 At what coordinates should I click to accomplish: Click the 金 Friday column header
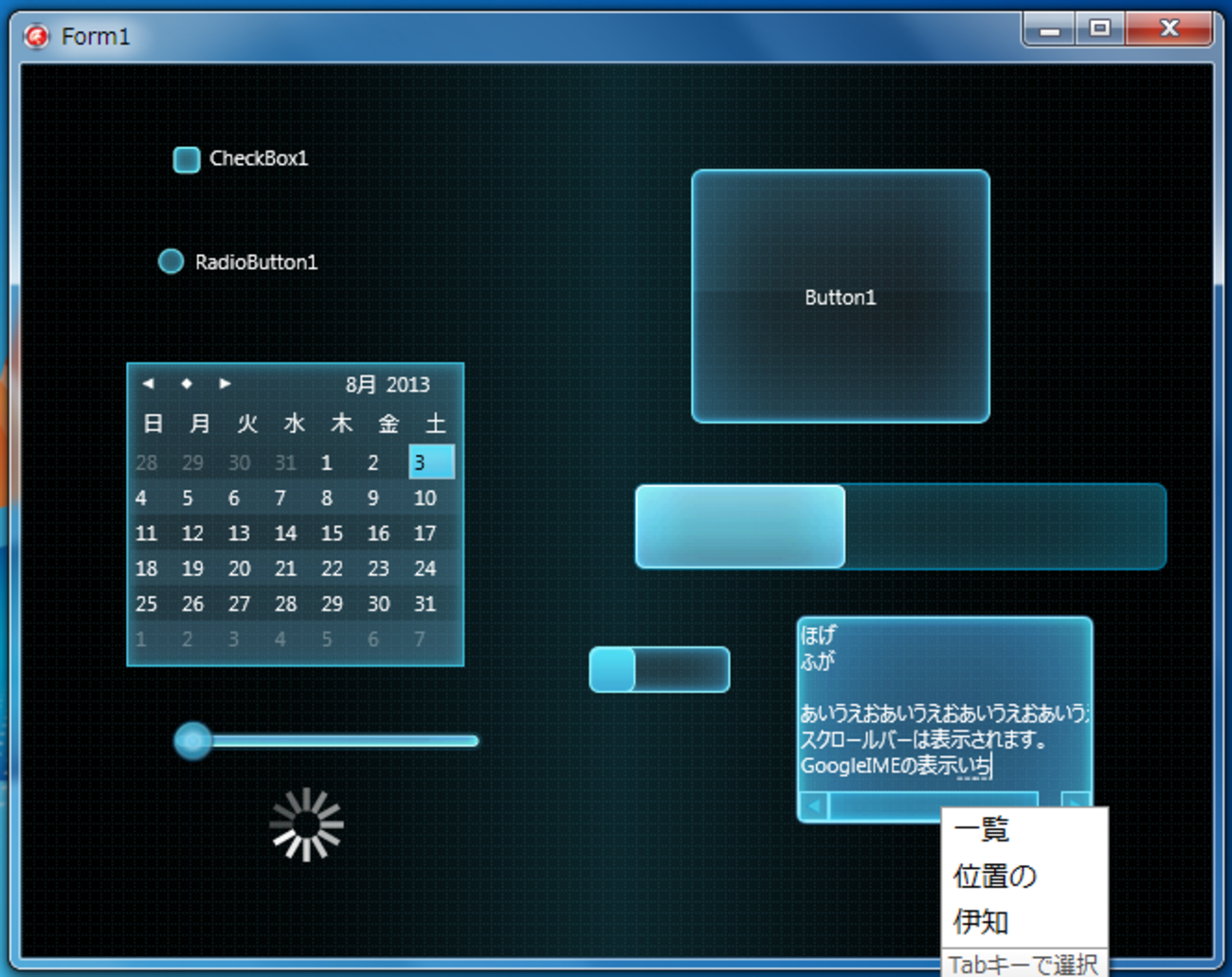(x=388, y=424)
